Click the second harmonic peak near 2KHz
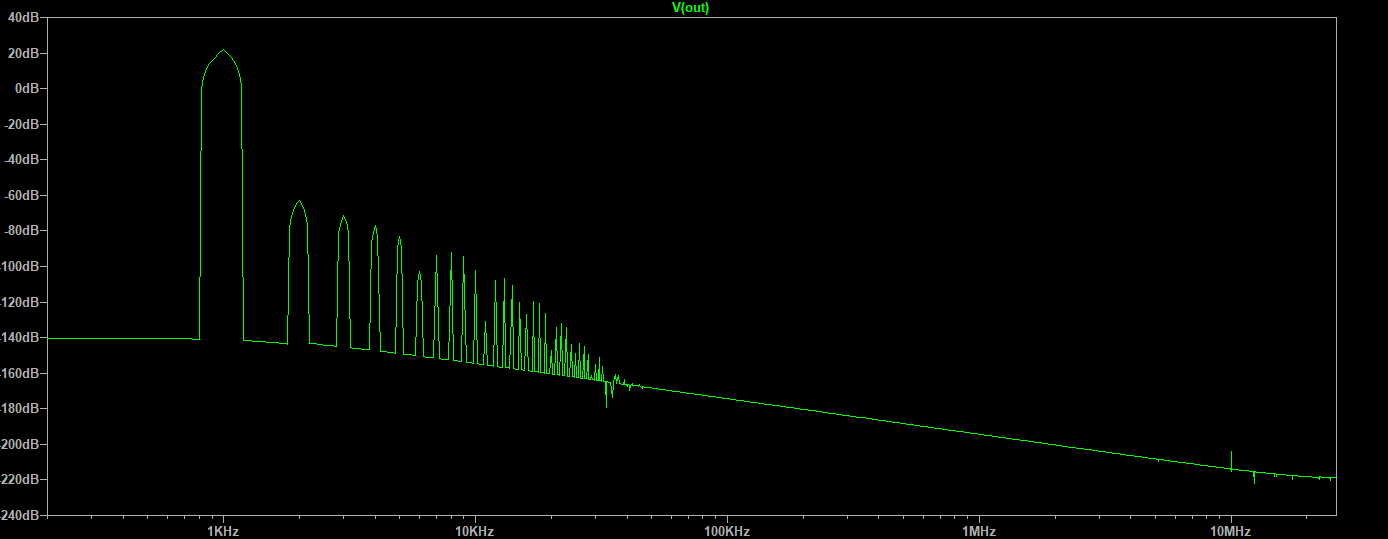This screenshot has width=1388, height=539. tap(298, 203)
